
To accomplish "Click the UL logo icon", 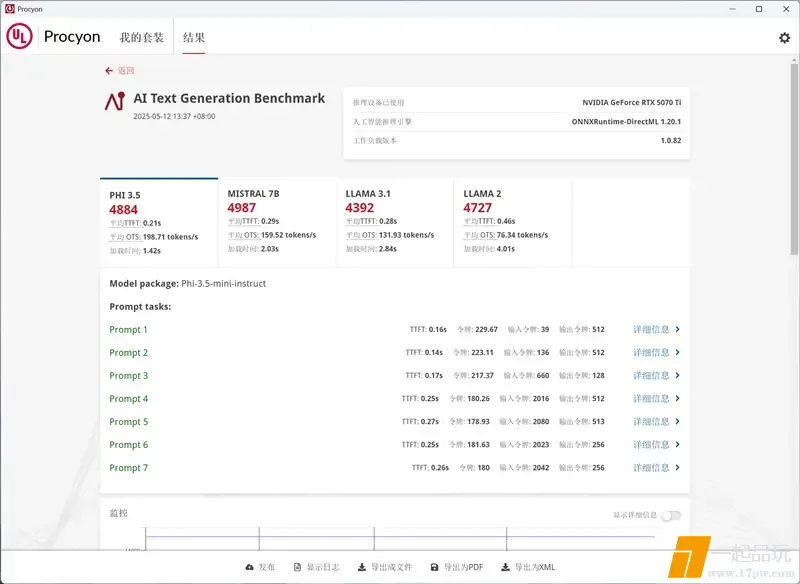I will (19, 37).
